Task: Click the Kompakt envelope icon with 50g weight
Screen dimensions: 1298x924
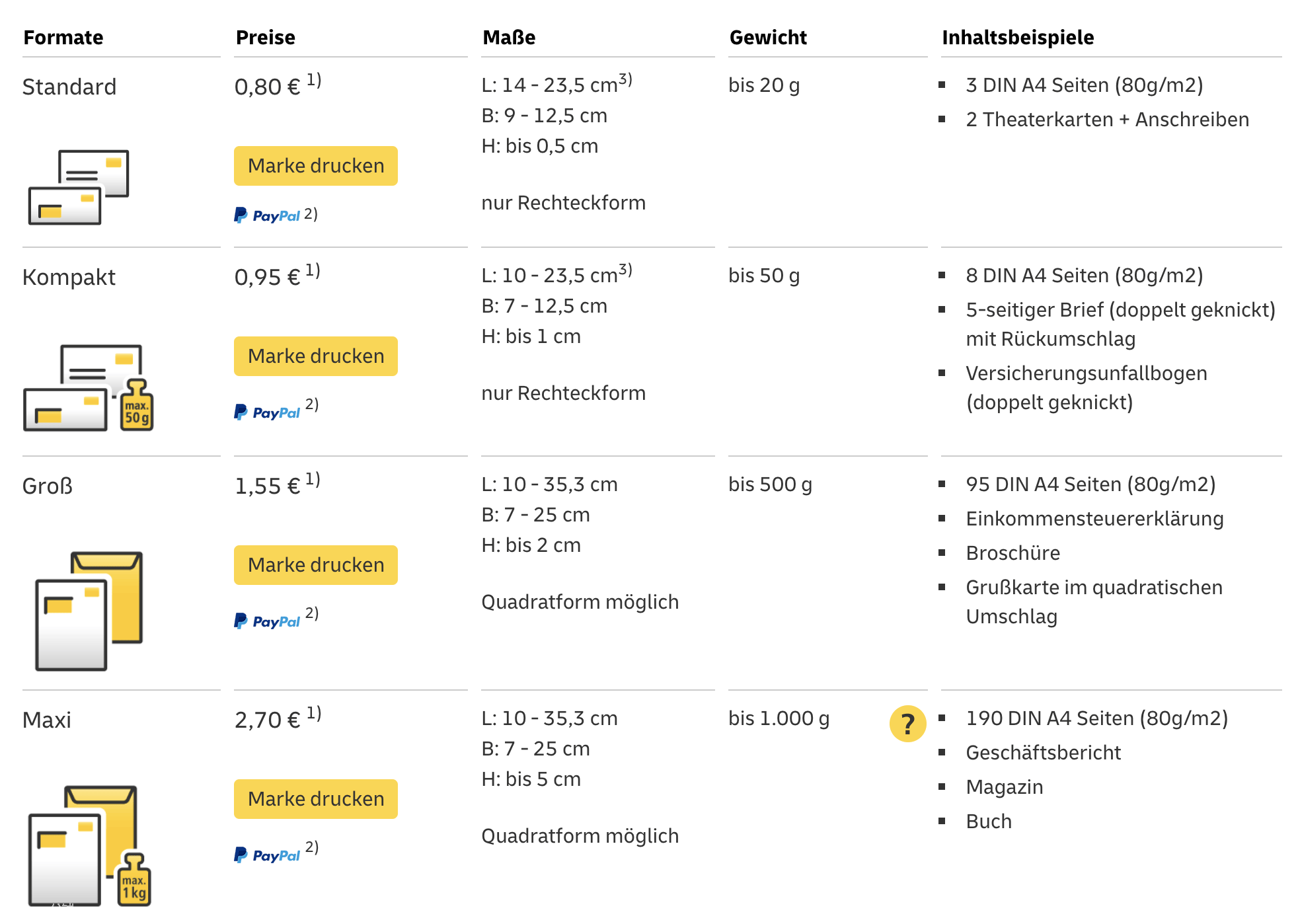Action: tap(89, 388)
